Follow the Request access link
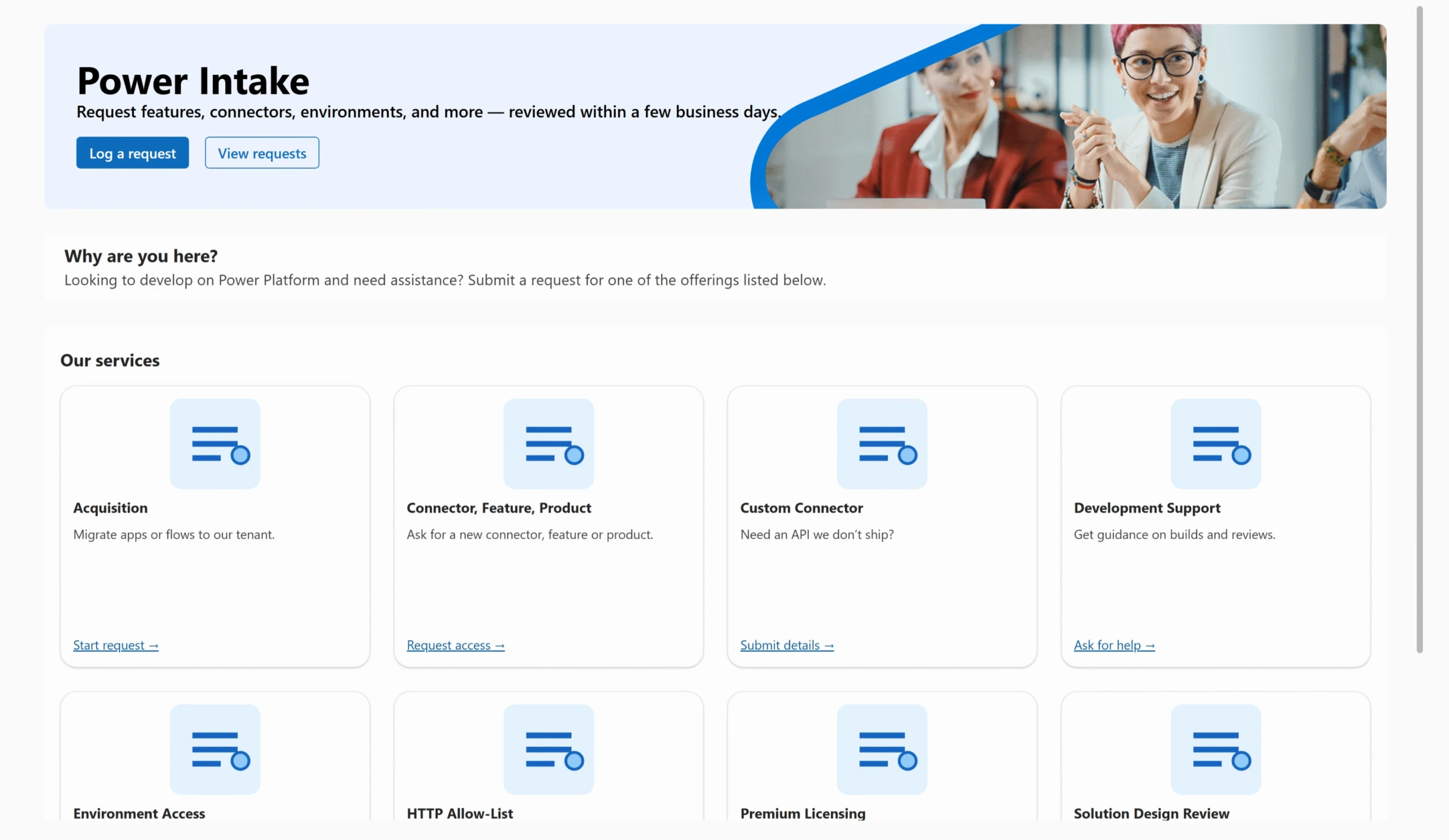The image size is (1449, 840). point(456,645)
